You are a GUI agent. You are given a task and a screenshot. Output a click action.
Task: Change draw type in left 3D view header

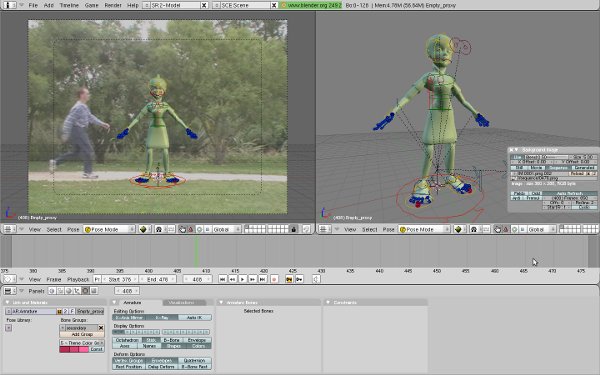pyautogui.click(x=145, y=229)
